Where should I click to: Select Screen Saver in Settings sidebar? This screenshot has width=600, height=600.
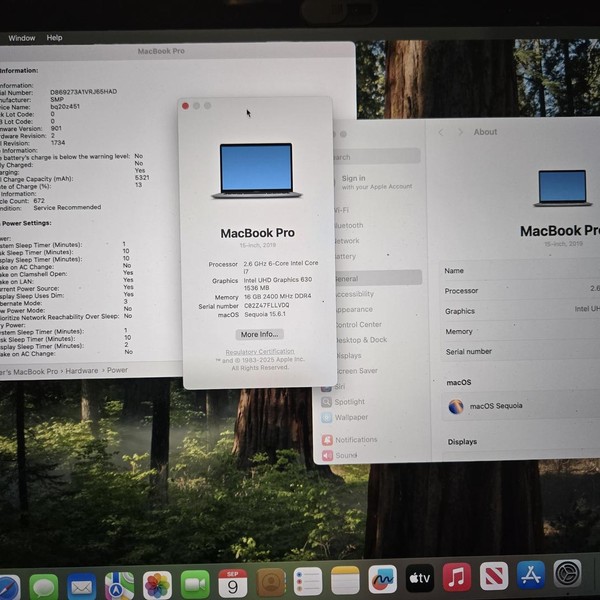pos(355,371)
